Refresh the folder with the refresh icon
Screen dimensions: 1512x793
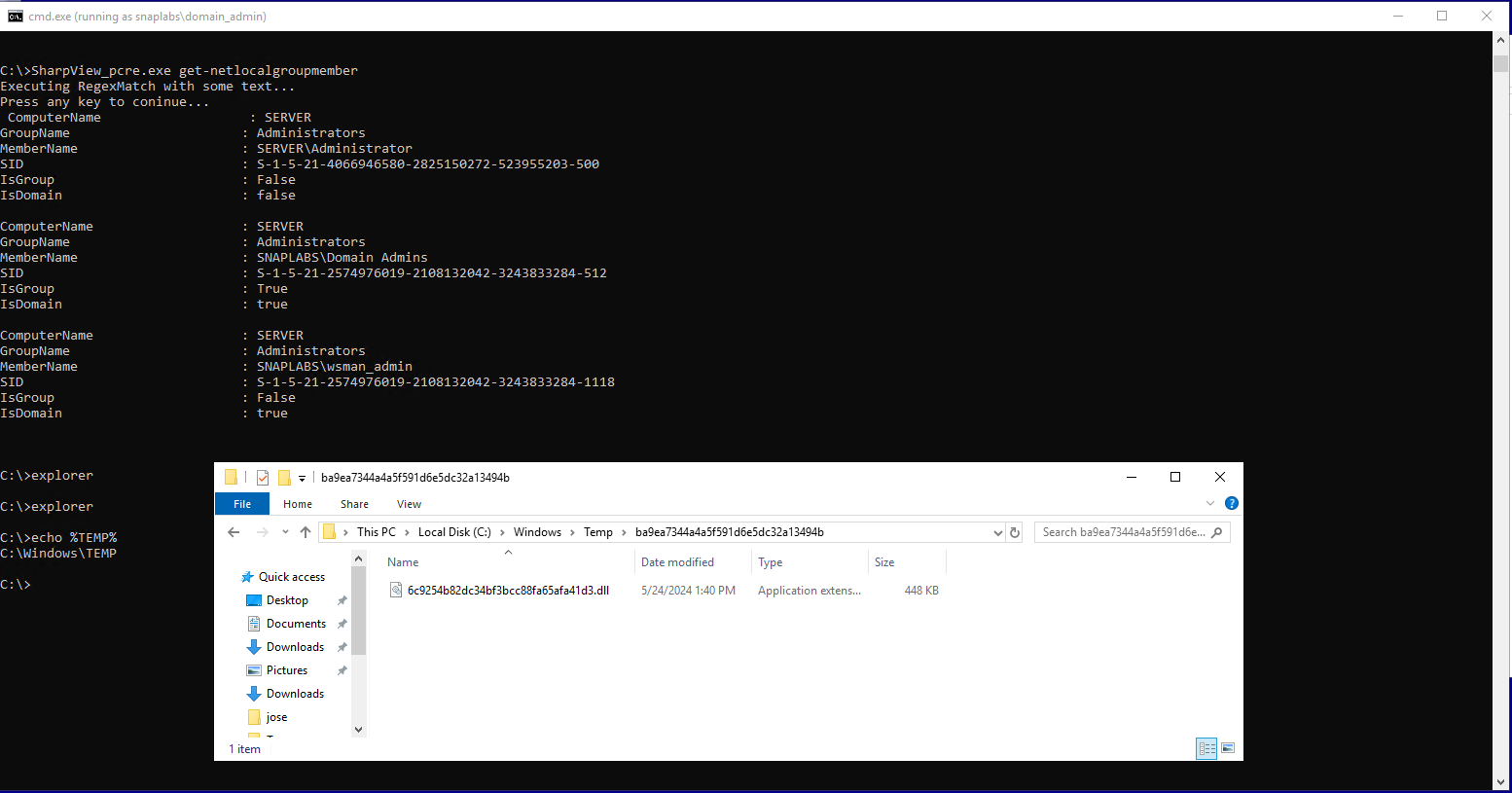click(1015, 532)
